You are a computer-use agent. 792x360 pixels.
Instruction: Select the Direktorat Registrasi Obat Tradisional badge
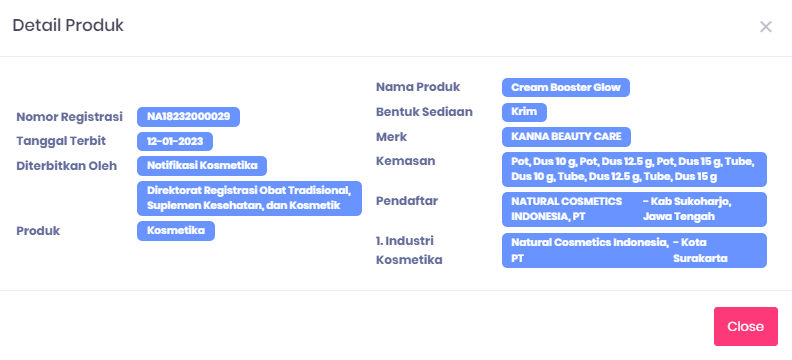[250, 198]
